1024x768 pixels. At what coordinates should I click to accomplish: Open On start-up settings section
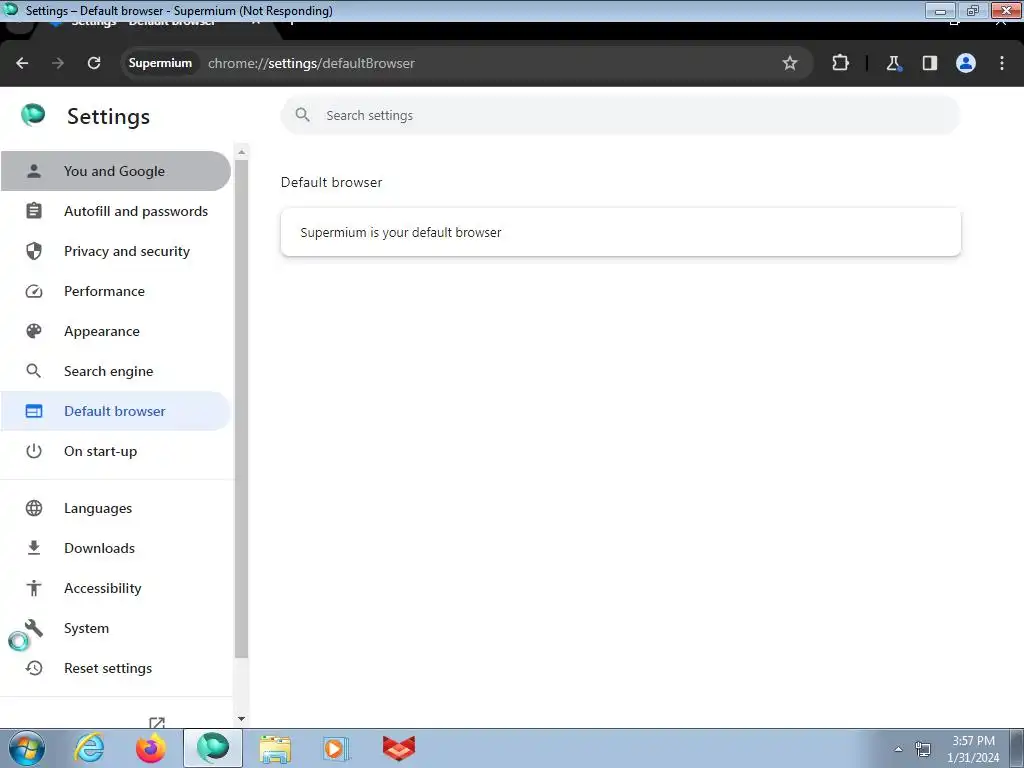[116, 451]
